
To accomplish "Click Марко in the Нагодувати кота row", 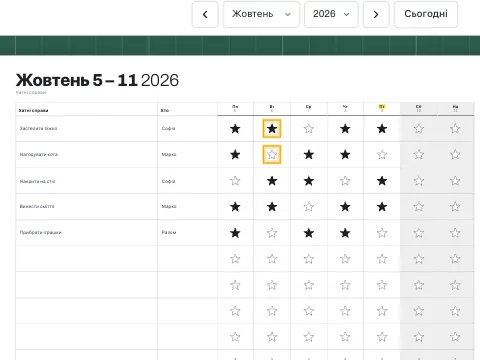I will pyautogui.click(x=169, y=154).
